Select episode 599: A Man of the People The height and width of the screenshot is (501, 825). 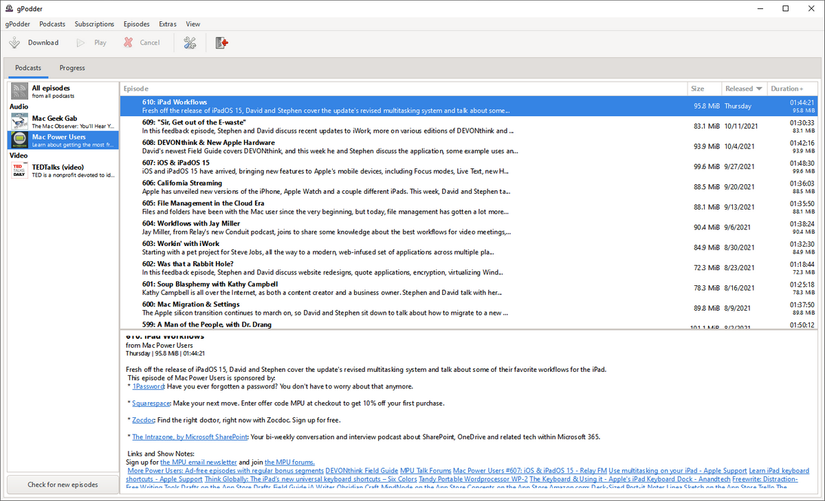point(468,324)
